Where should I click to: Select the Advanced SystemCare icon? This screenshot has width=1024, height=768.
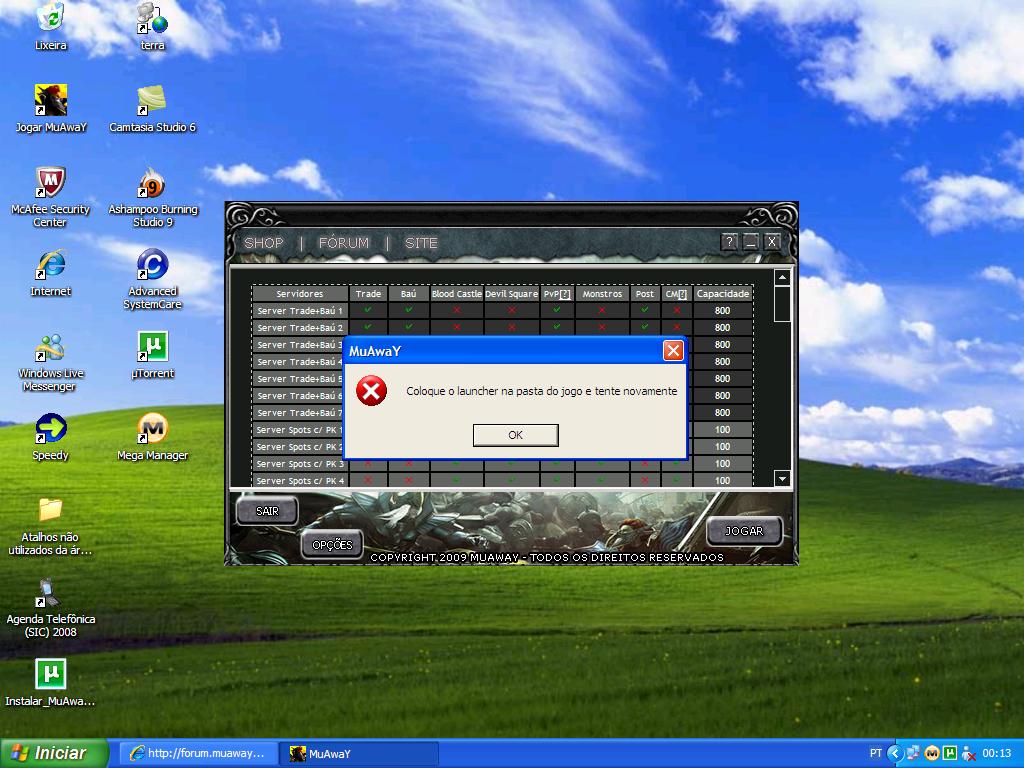[152, 280]
